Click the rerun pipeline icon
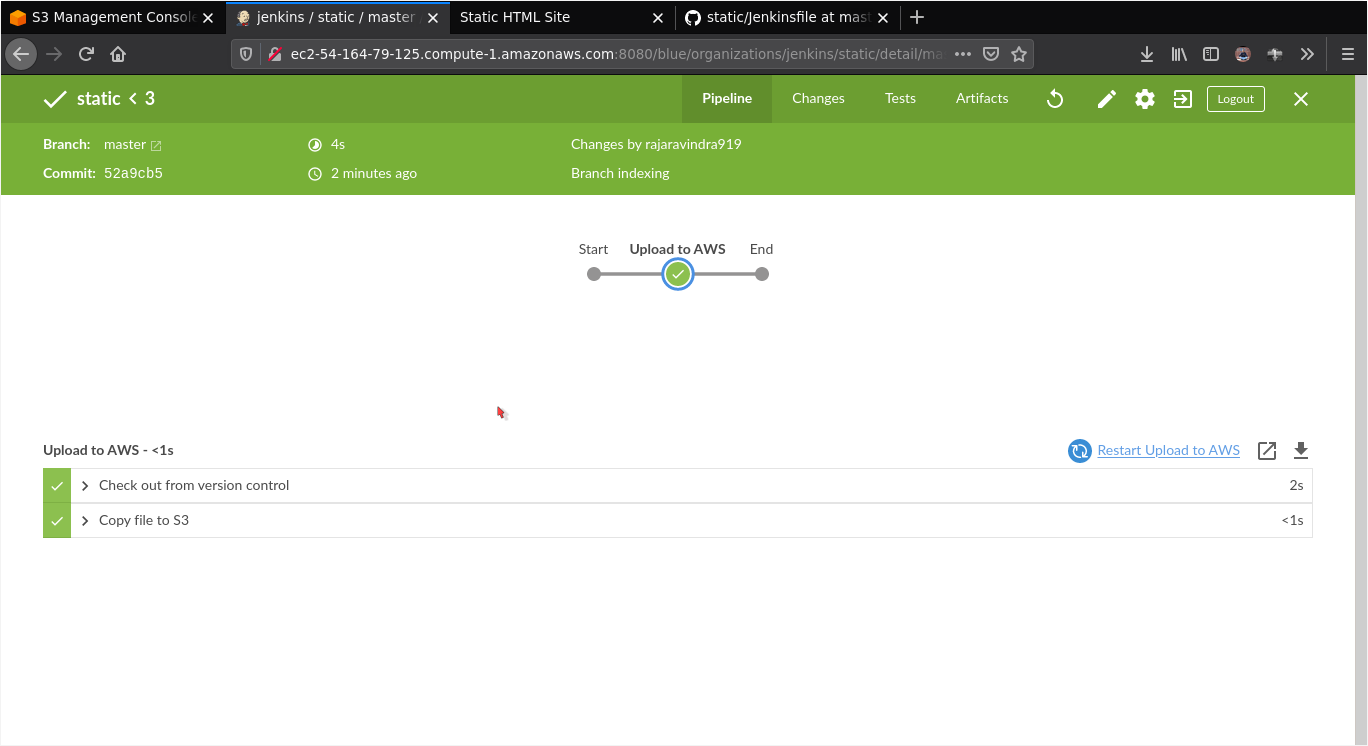The width and height of the screenshot is (1368, 746). pyautogui.click(x=1055, y=99)
